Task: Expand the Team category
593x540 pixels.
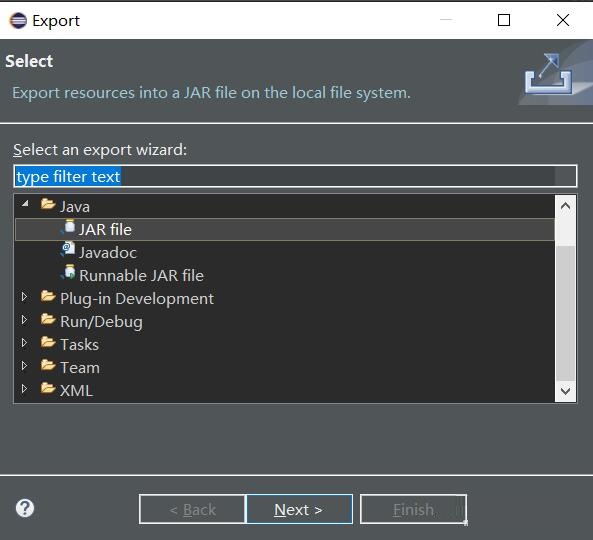Action: (x=24, y=366)
